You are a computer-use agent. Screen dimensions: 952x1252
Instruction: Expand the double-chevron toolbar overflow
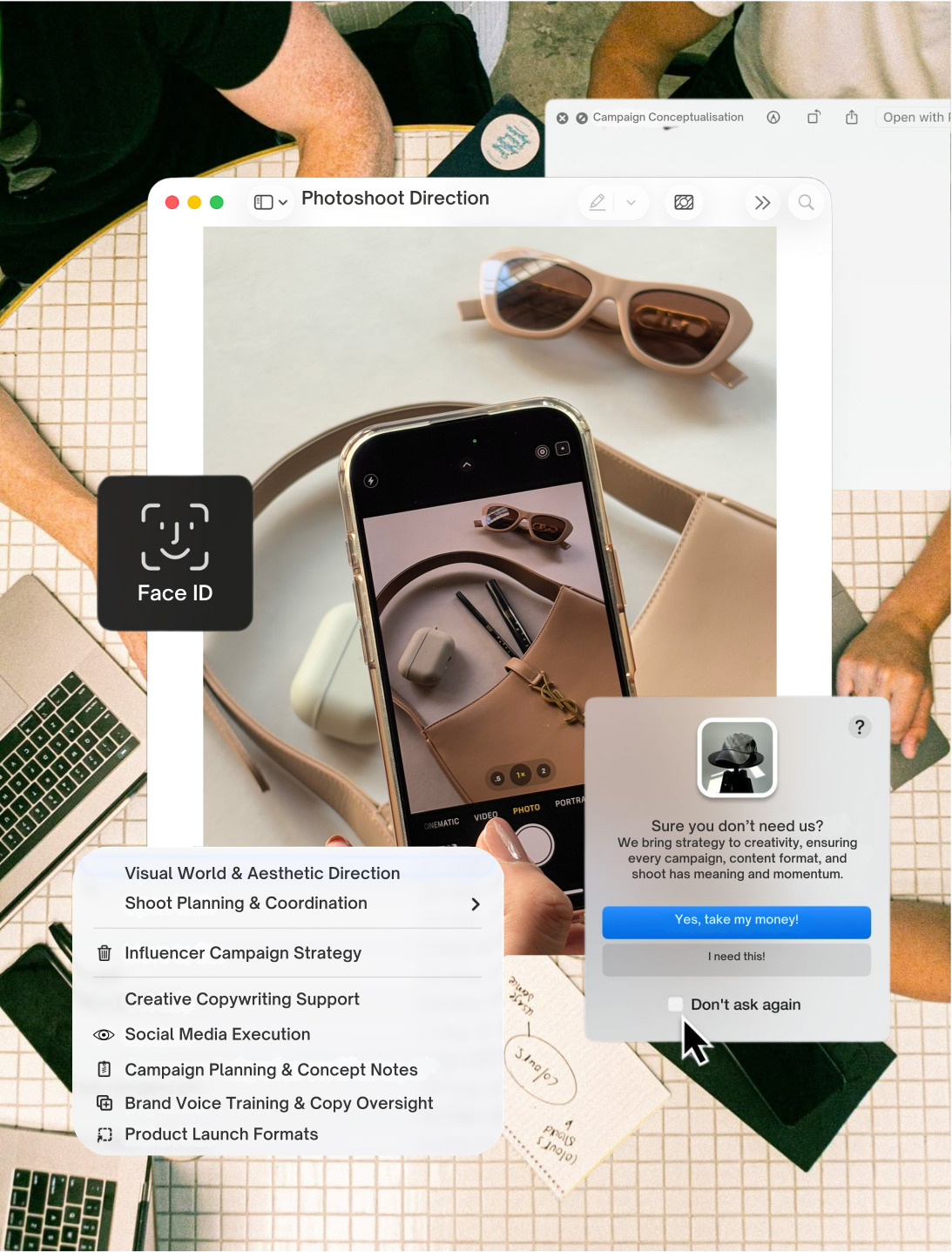click(762, 203)
